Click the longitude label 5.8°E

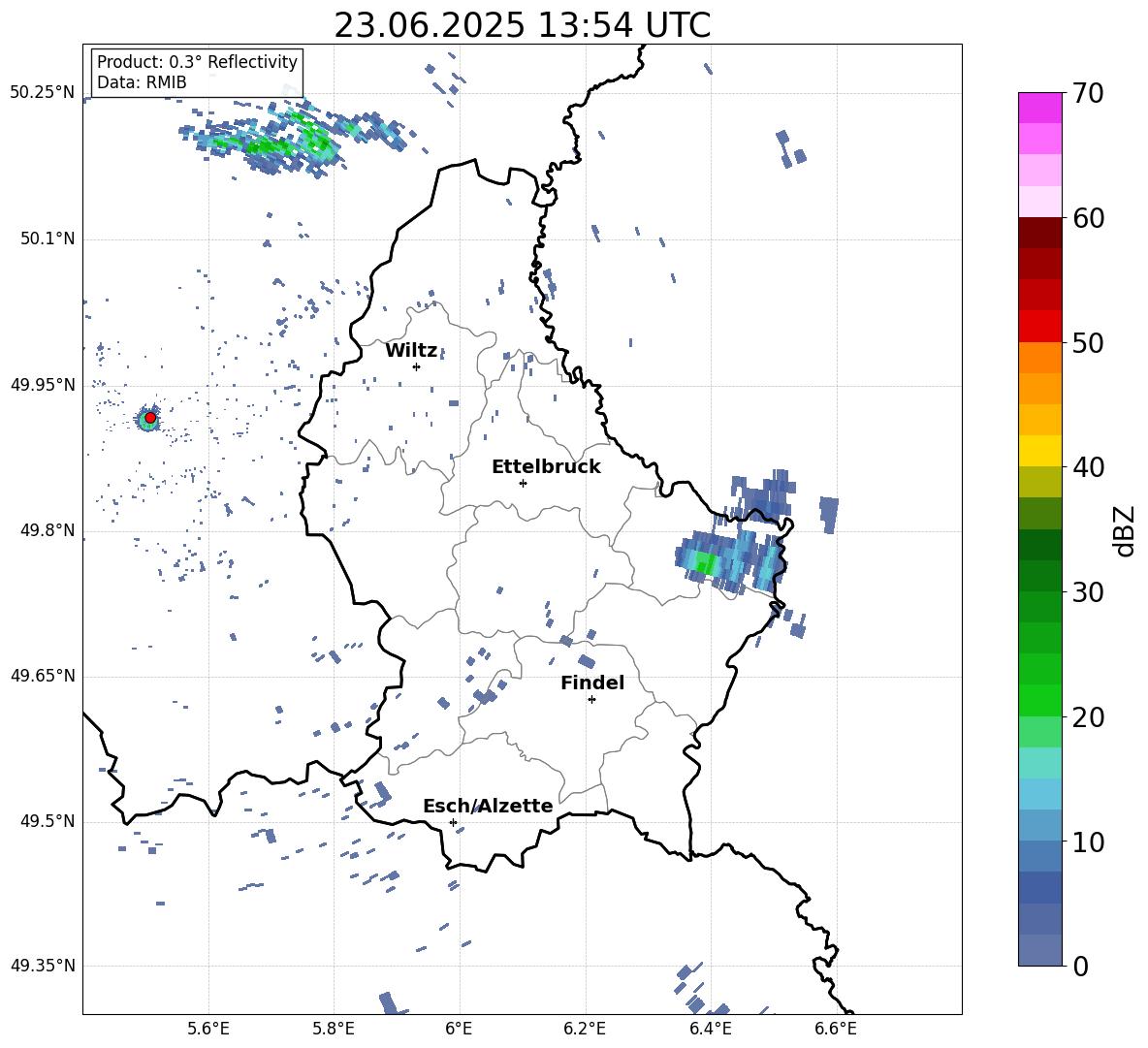[334, 1029]
